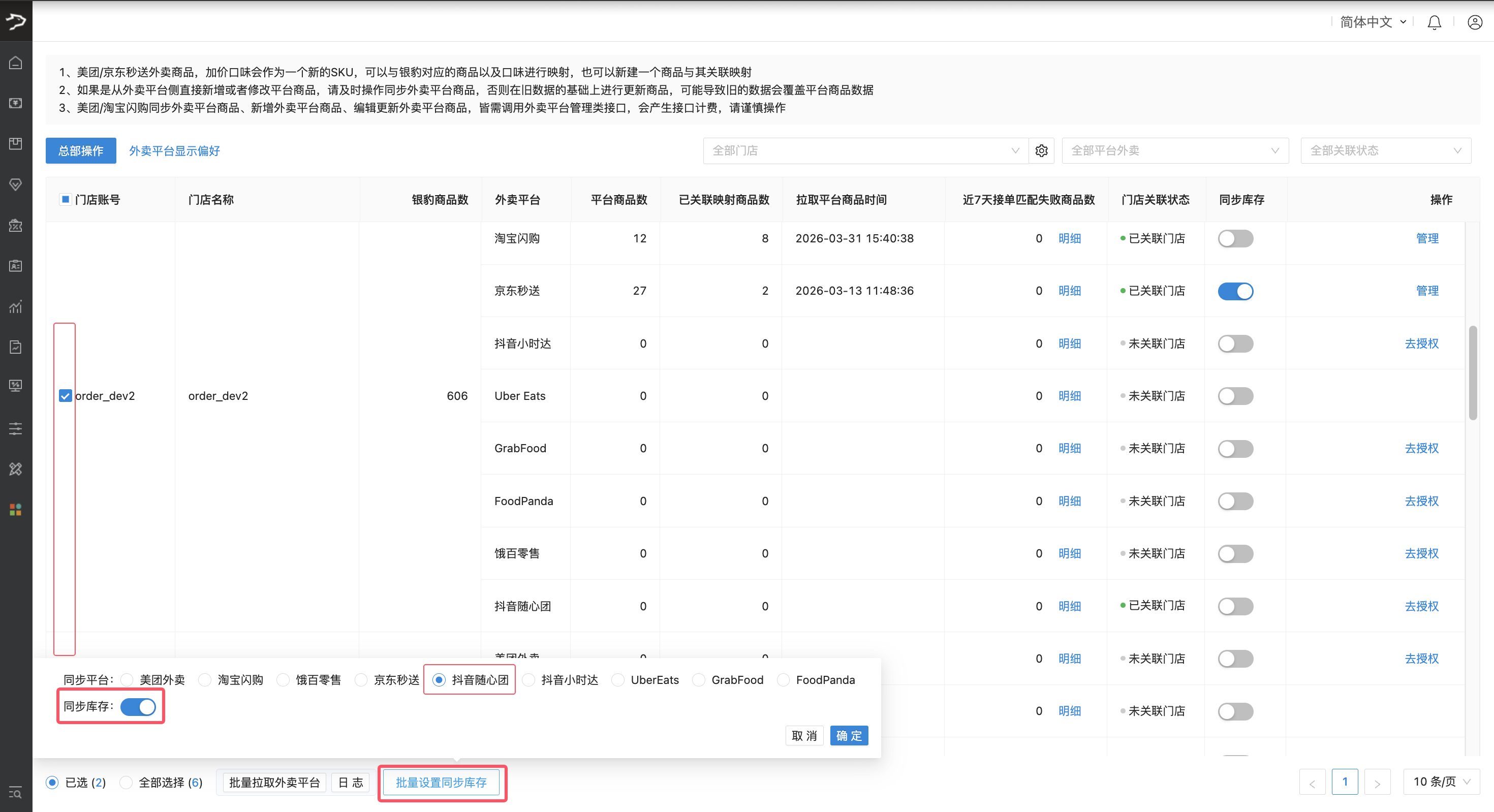Expand the 全部门店 store dropdown
The height and width of the screenshot is (812, 1494).
click(x=866, y=151)
